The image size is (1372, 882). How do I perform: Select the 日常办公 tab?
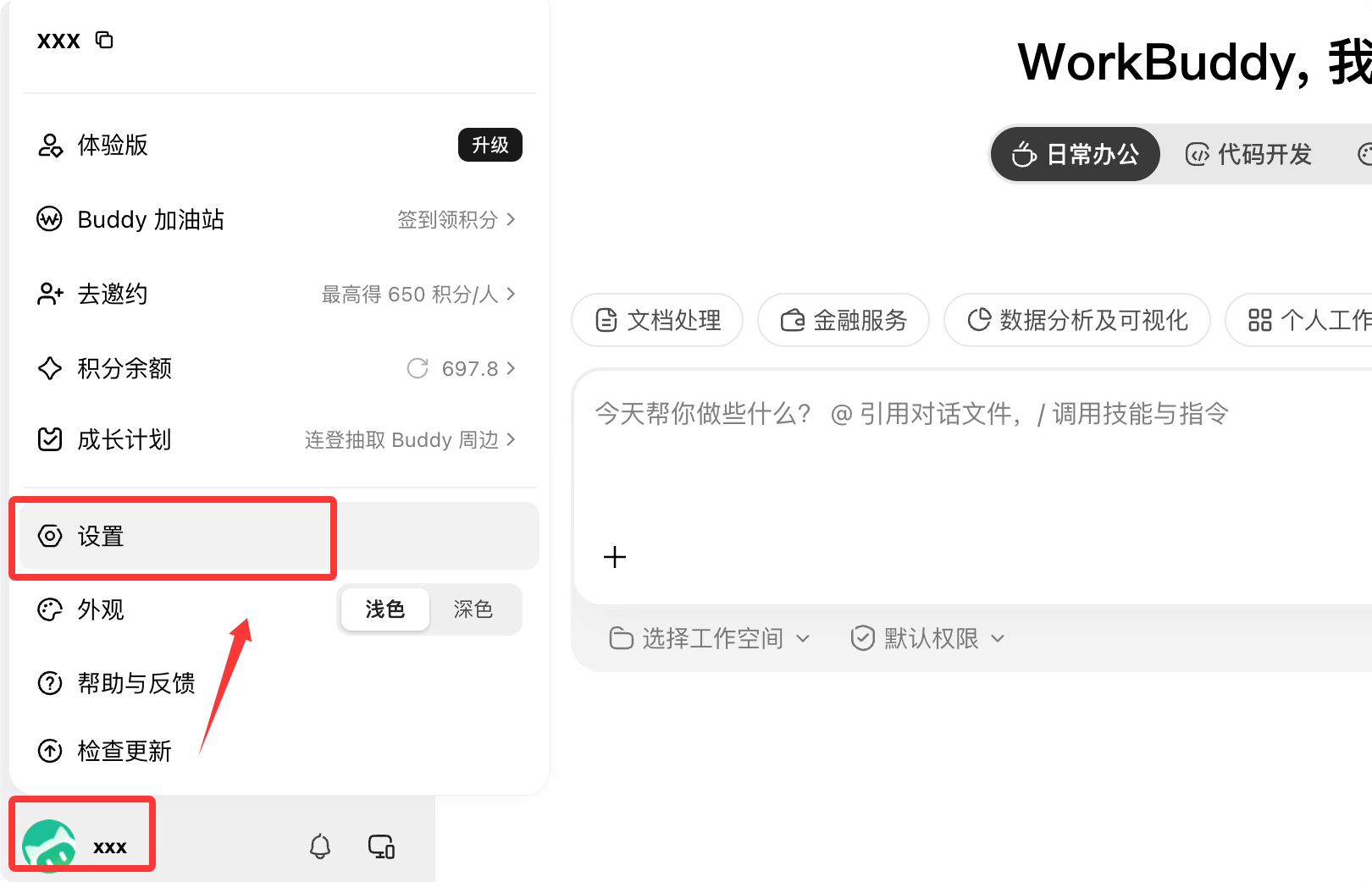[x=1076, y=154]
